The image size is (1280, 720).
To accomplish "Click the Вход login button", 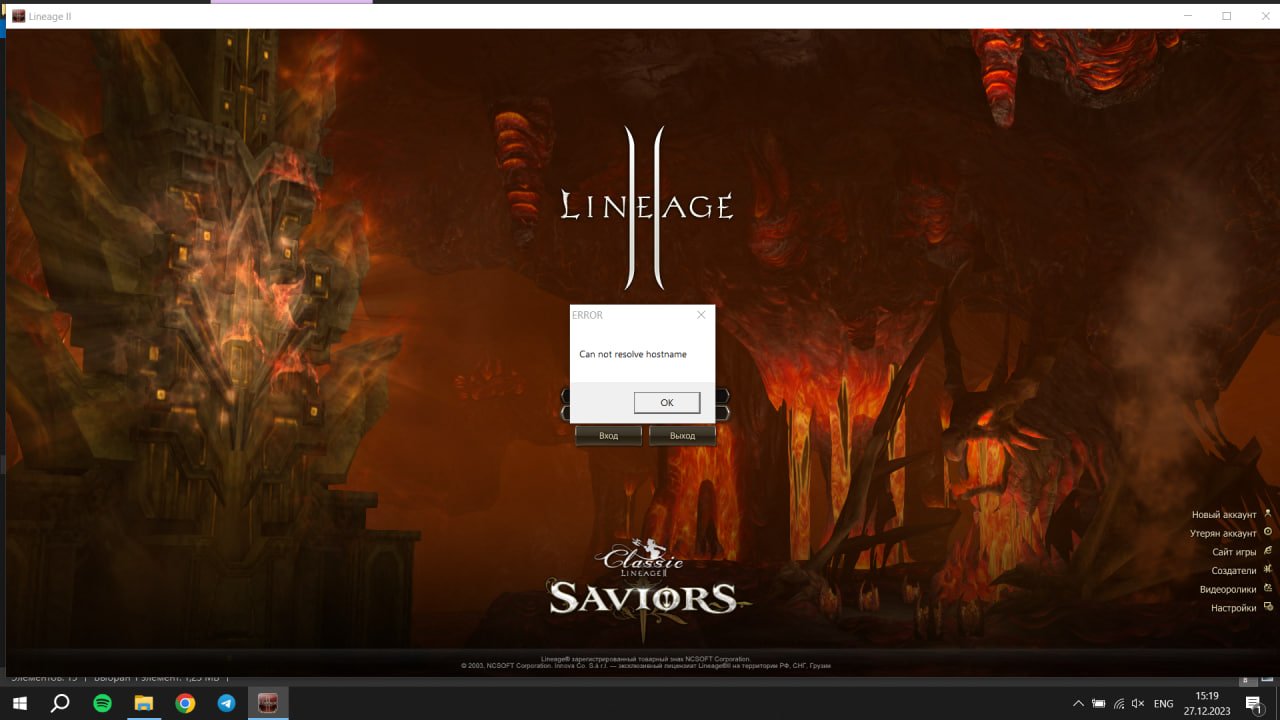I will 608,436.
